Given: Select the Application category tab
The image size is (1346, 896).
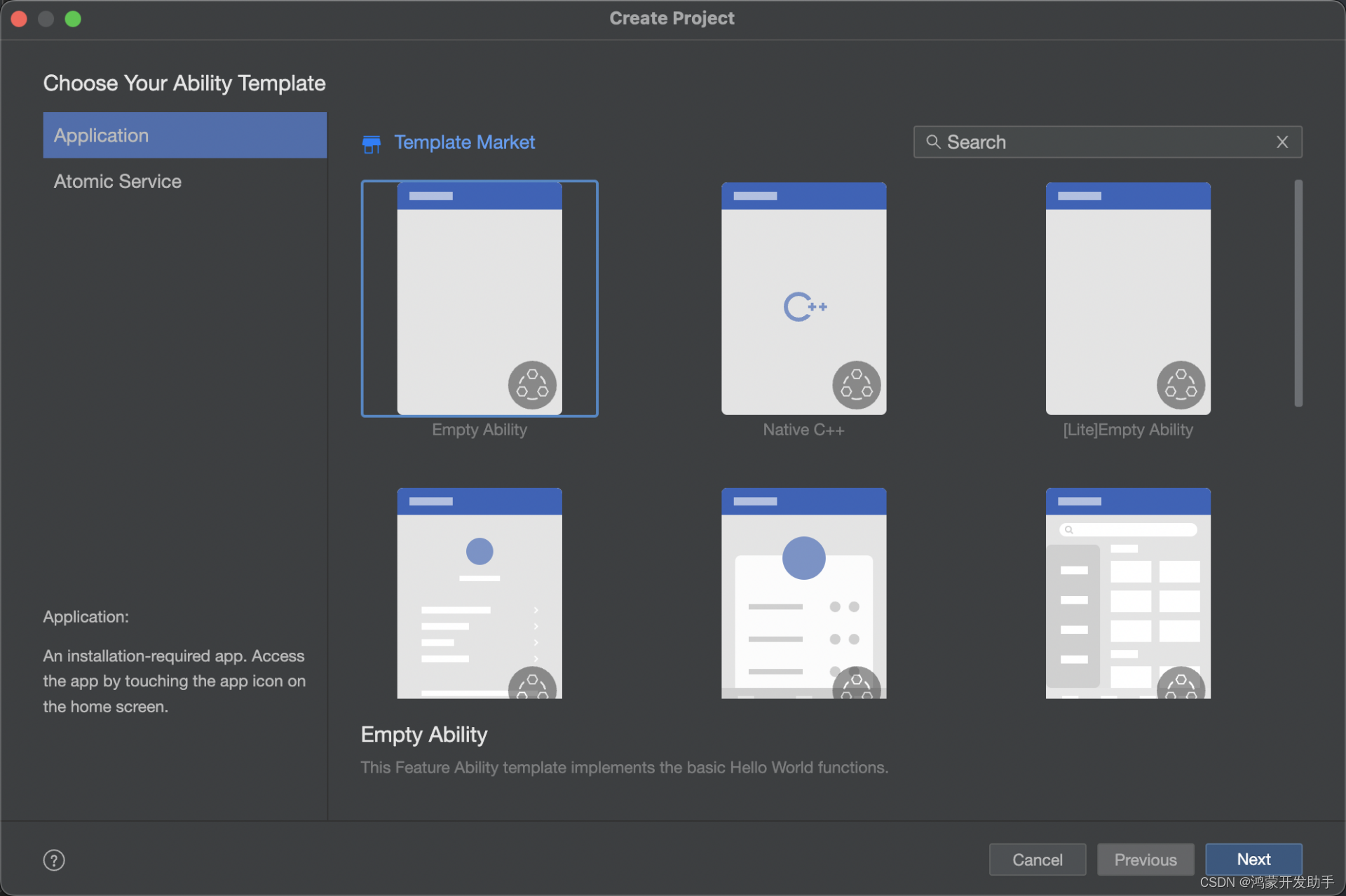Looking at the screenshot, I should click(183, 134).
